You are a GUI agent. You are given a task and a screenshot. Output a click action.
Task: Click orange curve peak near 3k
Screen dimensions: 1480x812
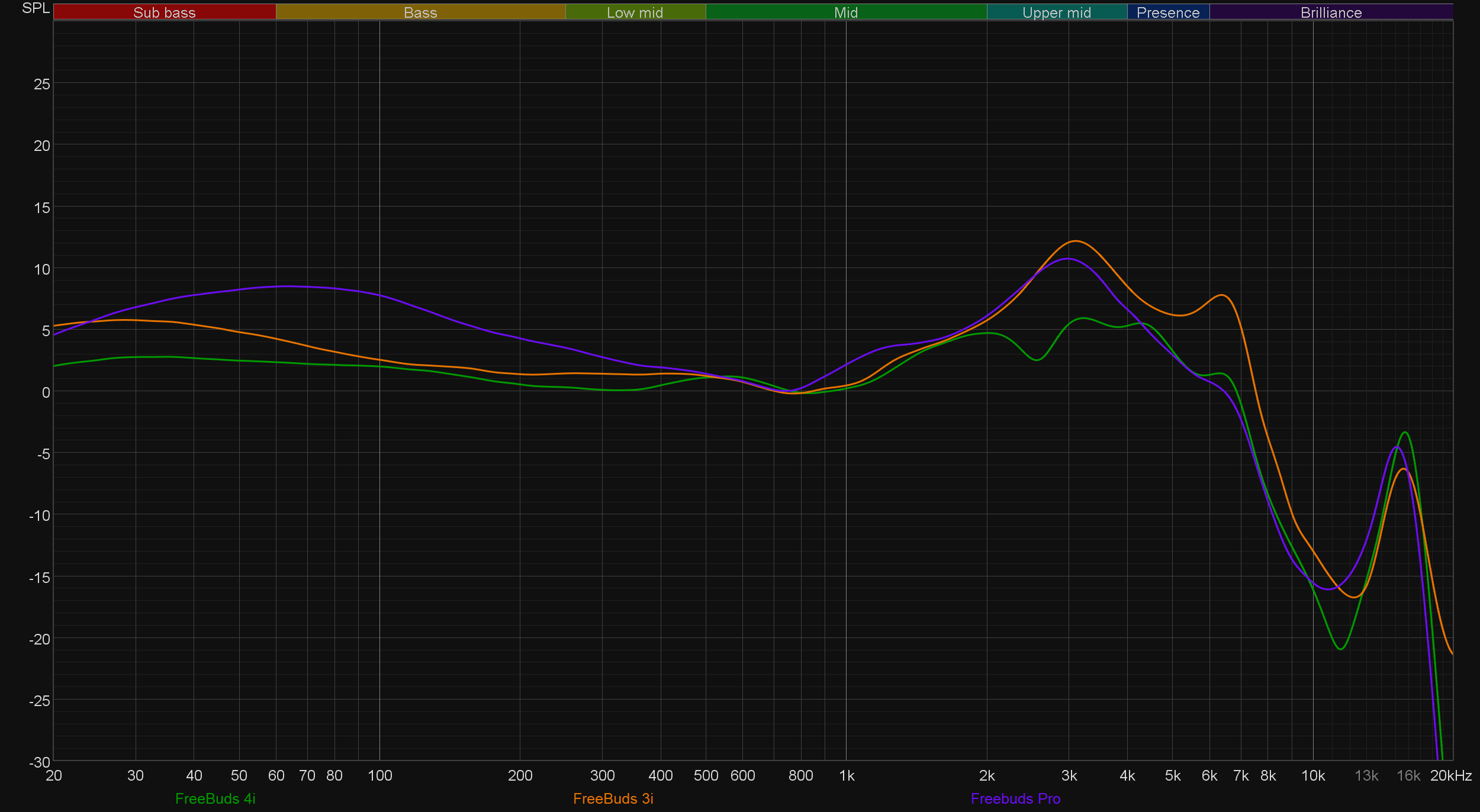(1075, 241)
